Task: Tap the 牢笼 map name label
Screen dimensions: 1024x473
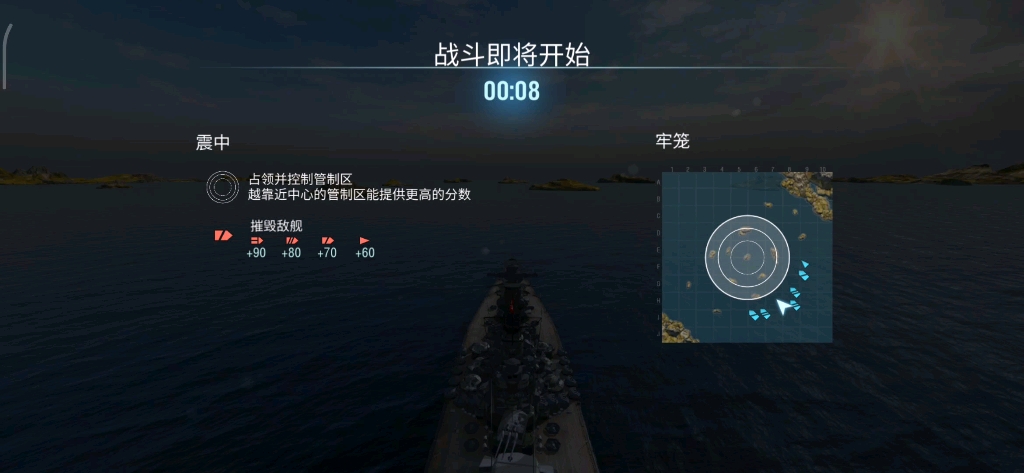Action: (673, 140)
